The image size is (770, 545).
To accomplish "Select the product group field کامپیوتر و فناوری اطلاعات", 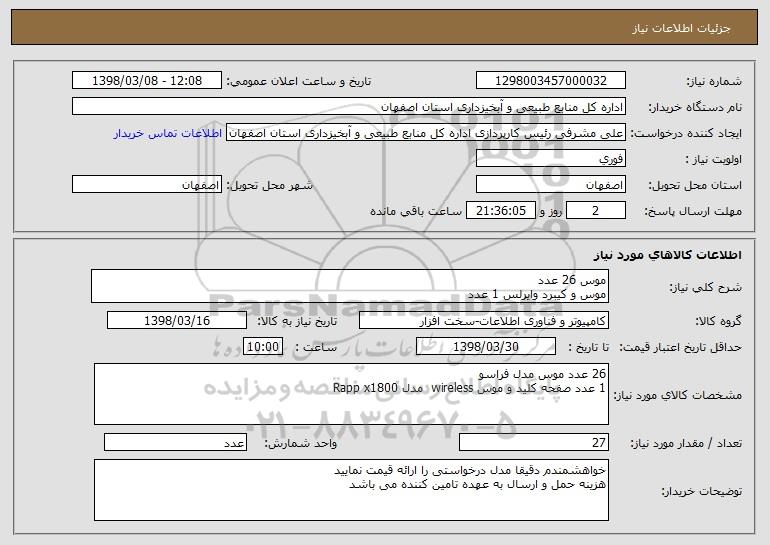I will [x=484, y=321].
